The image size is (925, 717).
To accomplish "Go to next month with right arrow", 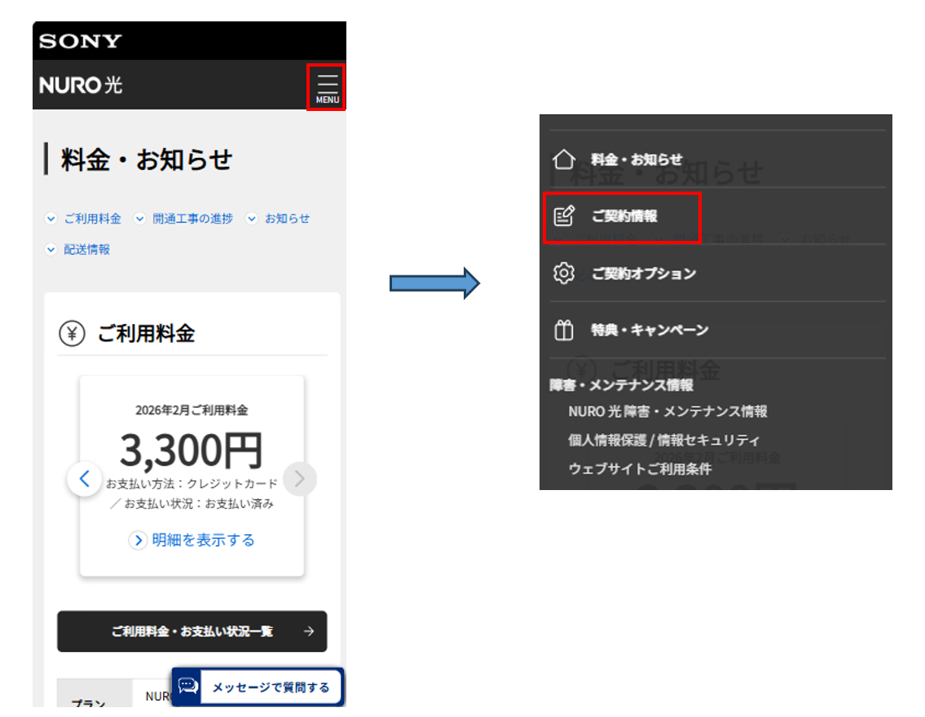I will coord(300,478).
